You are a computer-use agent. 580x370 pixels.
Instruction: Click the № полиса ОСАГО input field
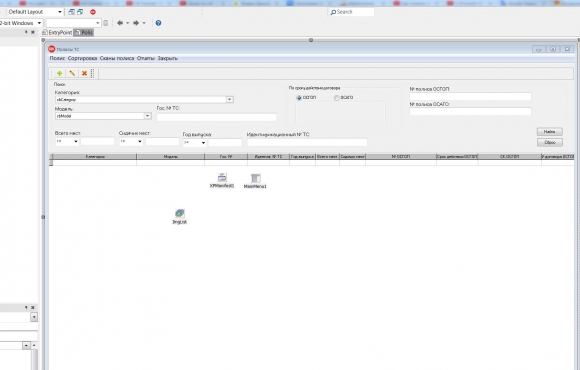tap(470, 111)
